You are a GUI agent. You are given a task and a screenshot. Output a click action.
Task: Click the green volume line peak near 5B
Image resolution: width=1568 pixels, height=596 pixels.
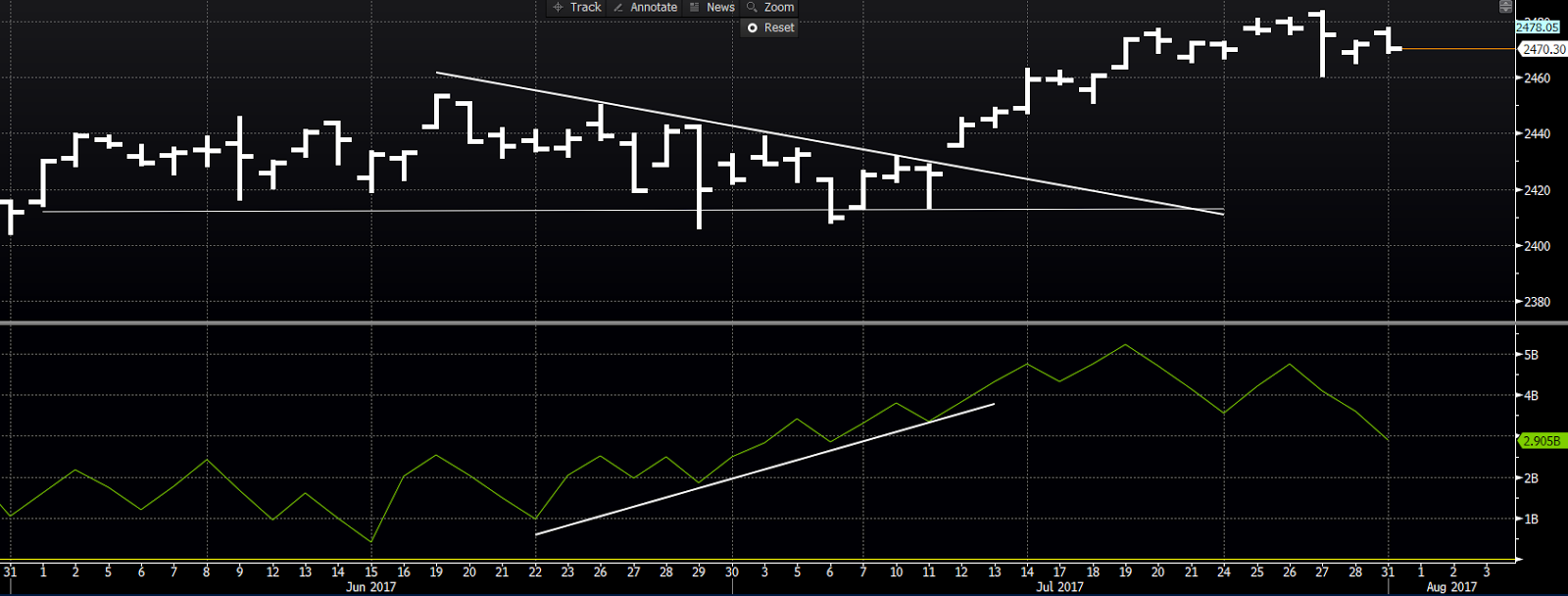pyautogui.click(x=1125, y=345)
